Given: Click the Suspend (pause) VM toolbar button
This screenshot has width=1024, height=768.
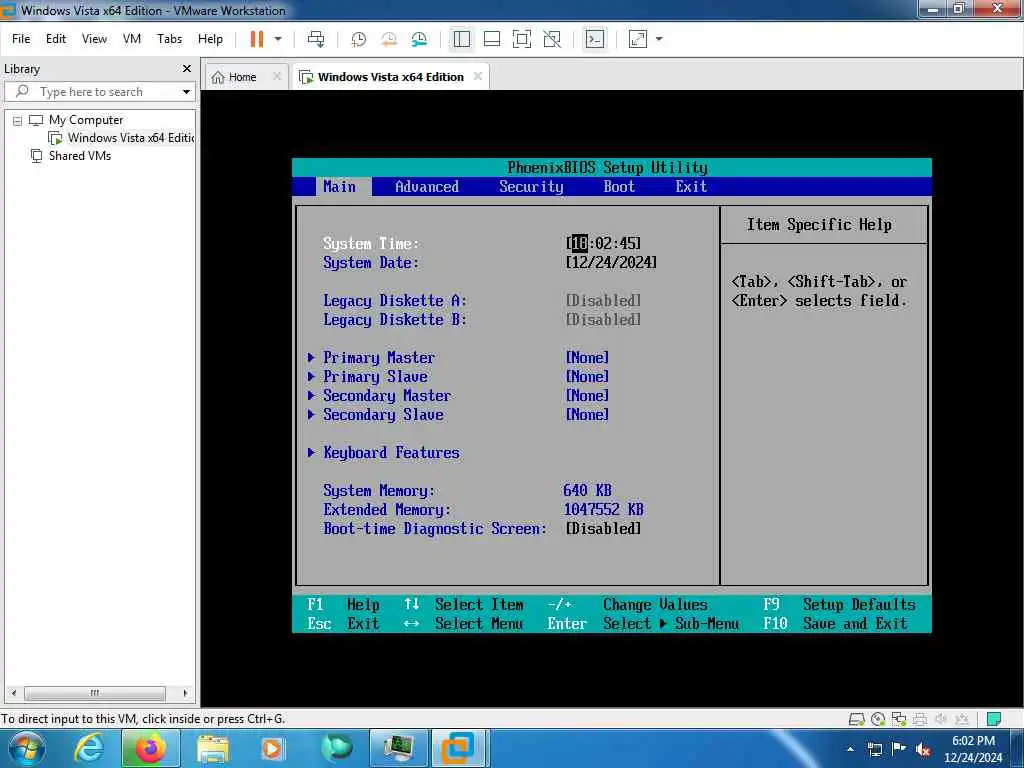Looking at the screenshot, I should 257,39.
